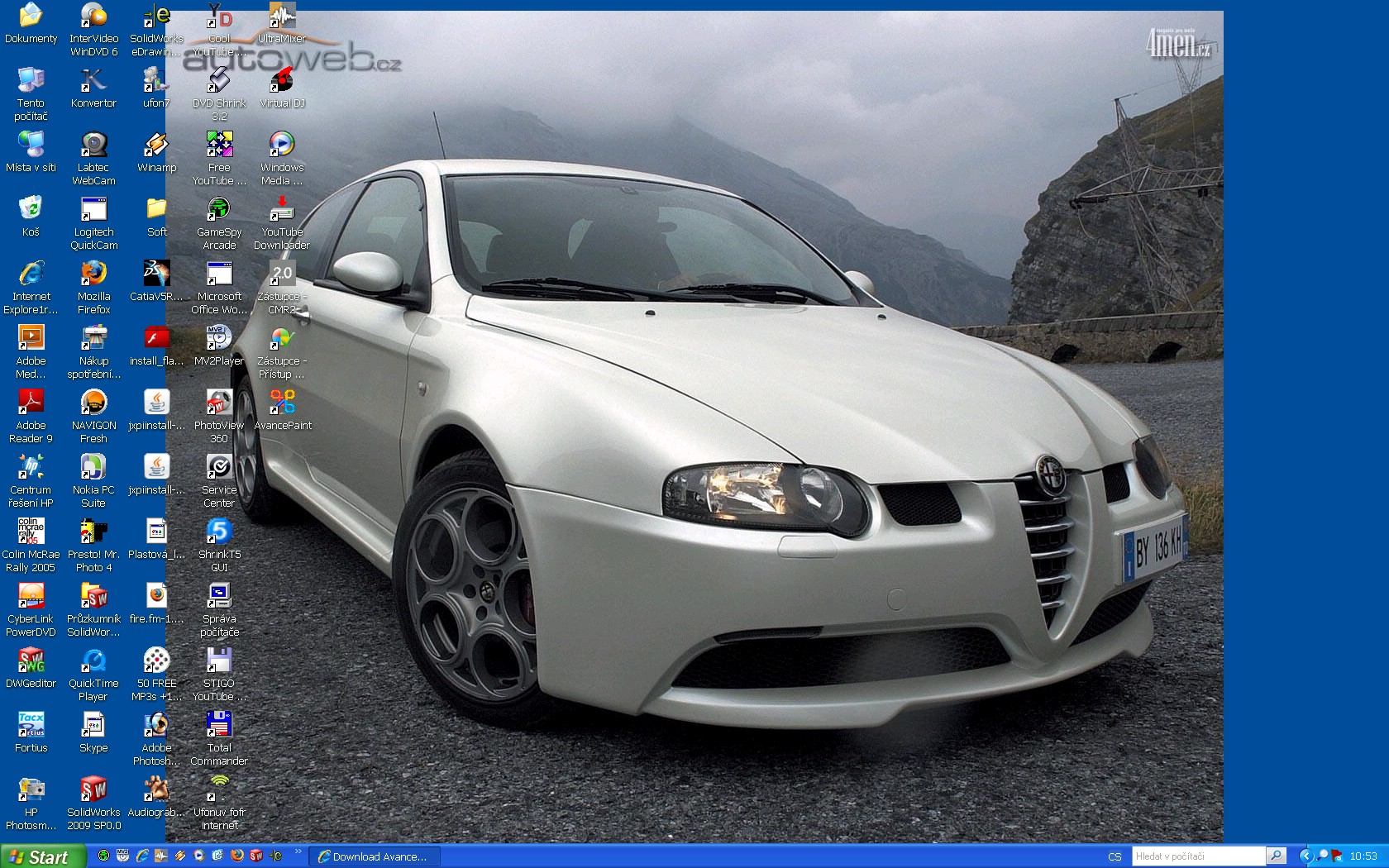1389x868 pixels.
Task: Switch to Download Avance taskbar window
Action: click(374, 856)
